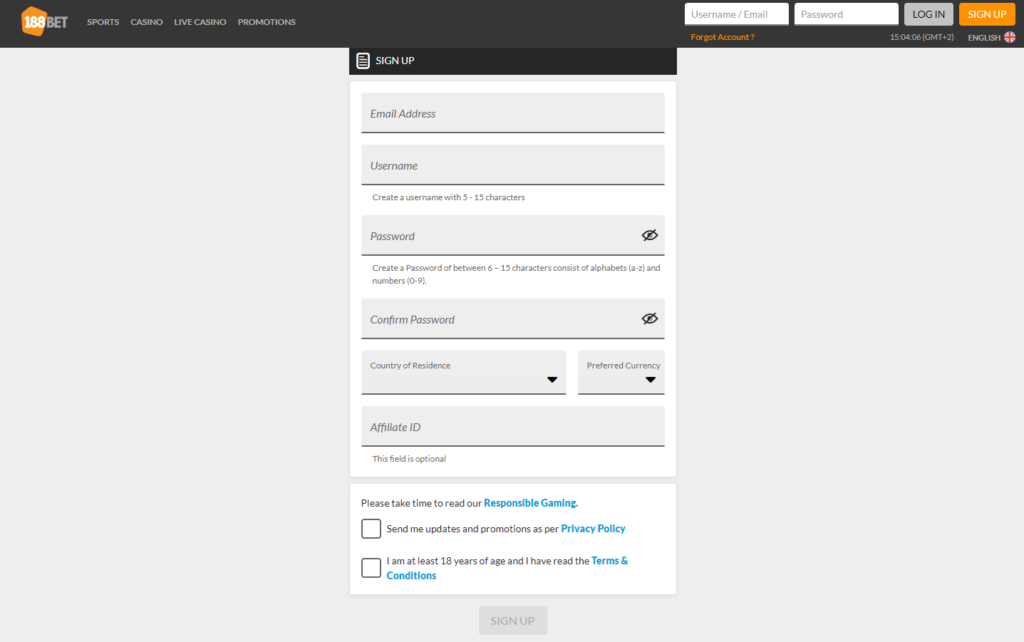1024x642 pixels.
Task: Focus the Email Address field
Action: coord(513,113)
